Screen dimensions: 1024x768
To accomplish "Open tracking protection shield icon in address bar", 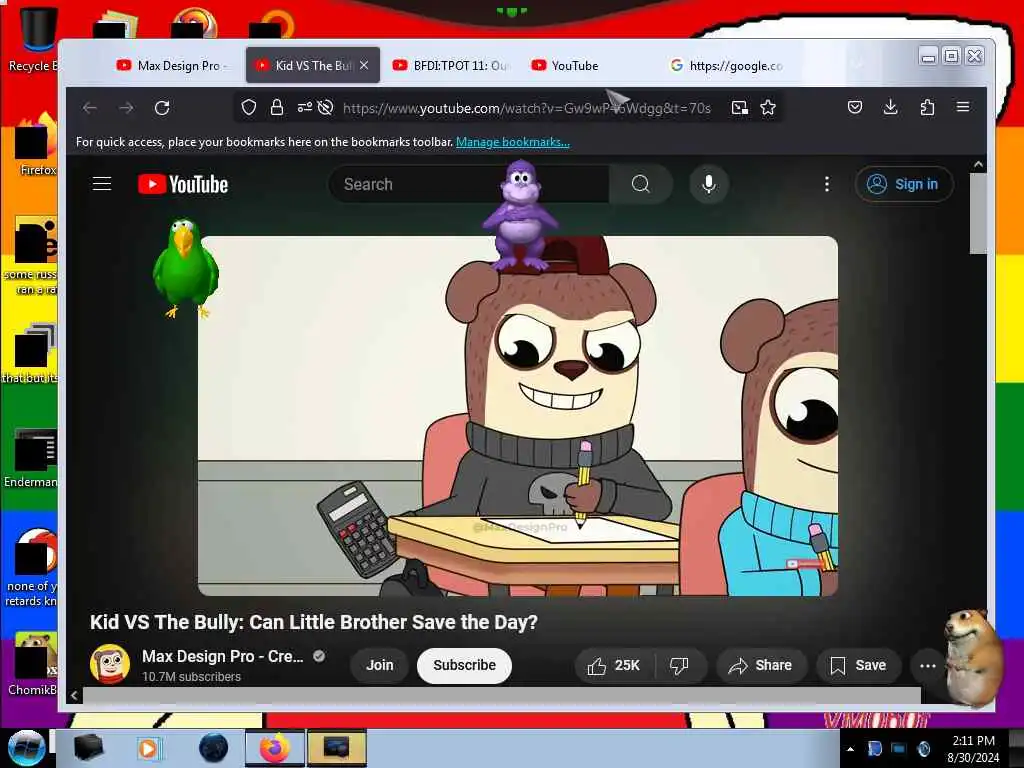I will [249, 108].
